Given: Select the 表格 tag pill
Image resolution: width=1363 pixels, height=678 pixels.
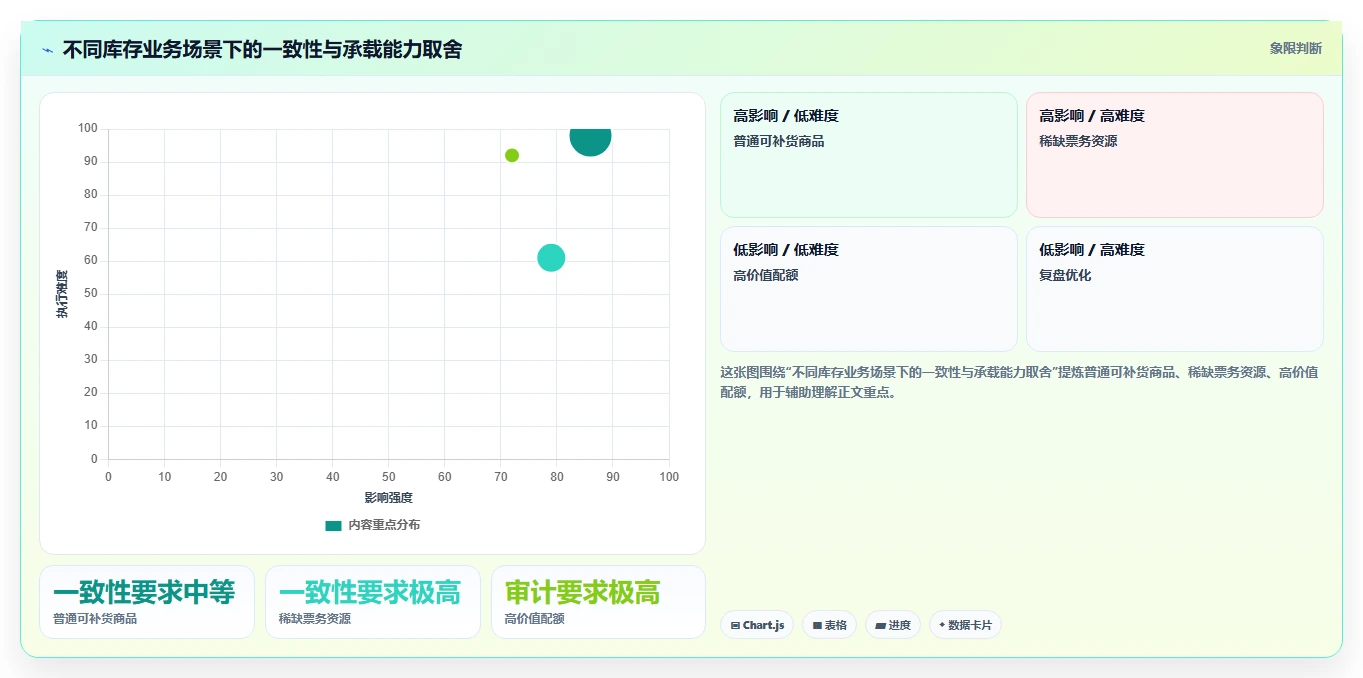Looking at the screenshot, I should coord(829,625).
